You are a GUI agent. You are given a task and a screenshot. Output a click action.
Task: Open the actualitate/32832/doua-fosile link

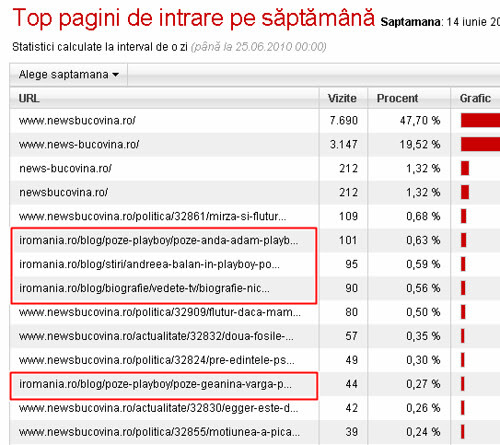point(156,336)
